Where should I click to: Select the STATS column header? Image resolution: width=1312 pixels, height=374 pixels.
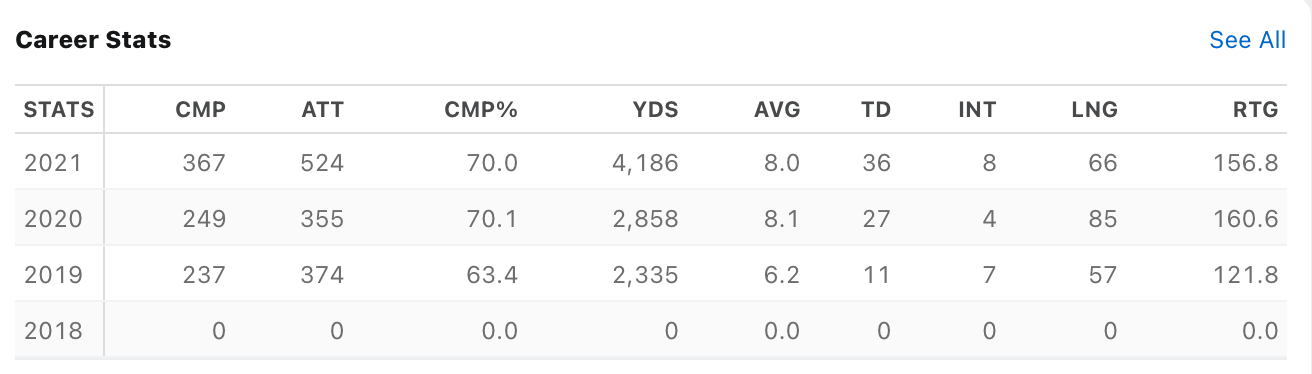[59, 110]
